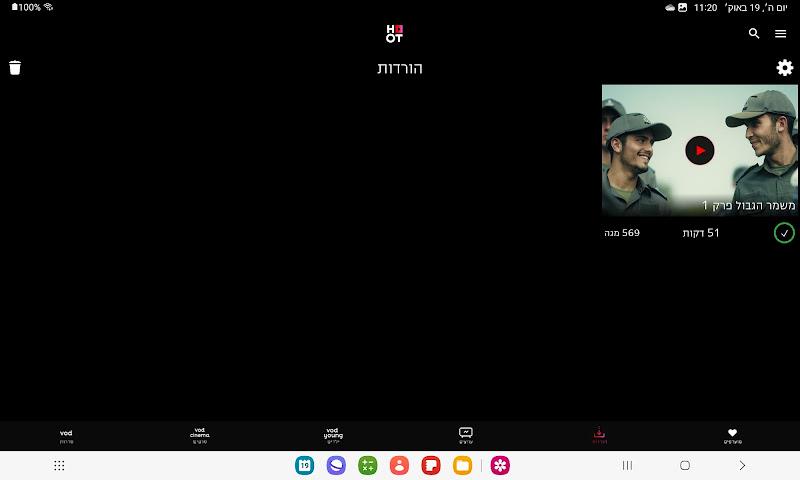The width and height of the screenshot is (800, 480).
Task: Select the episode thumbnail title text
Action: 748,205
